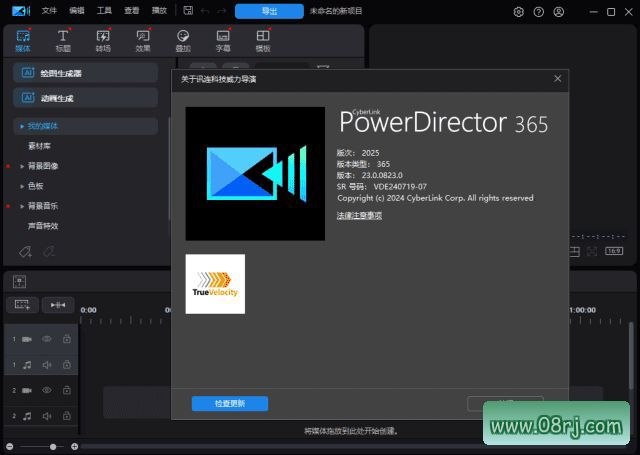
Task: Open the settings gear icon
Action: 518,12
